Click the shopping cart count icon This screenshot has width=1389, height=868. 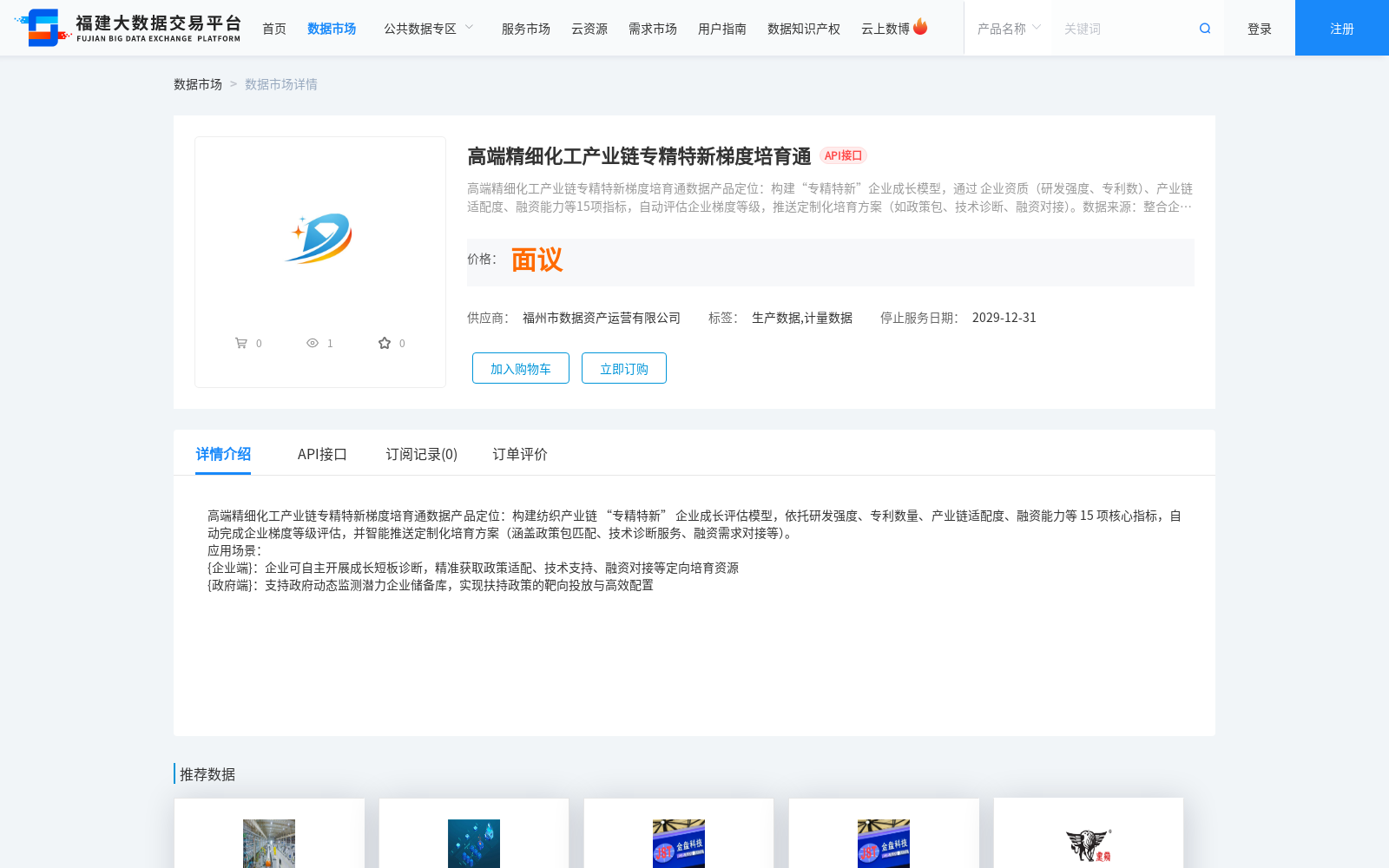tap(241, 343)
